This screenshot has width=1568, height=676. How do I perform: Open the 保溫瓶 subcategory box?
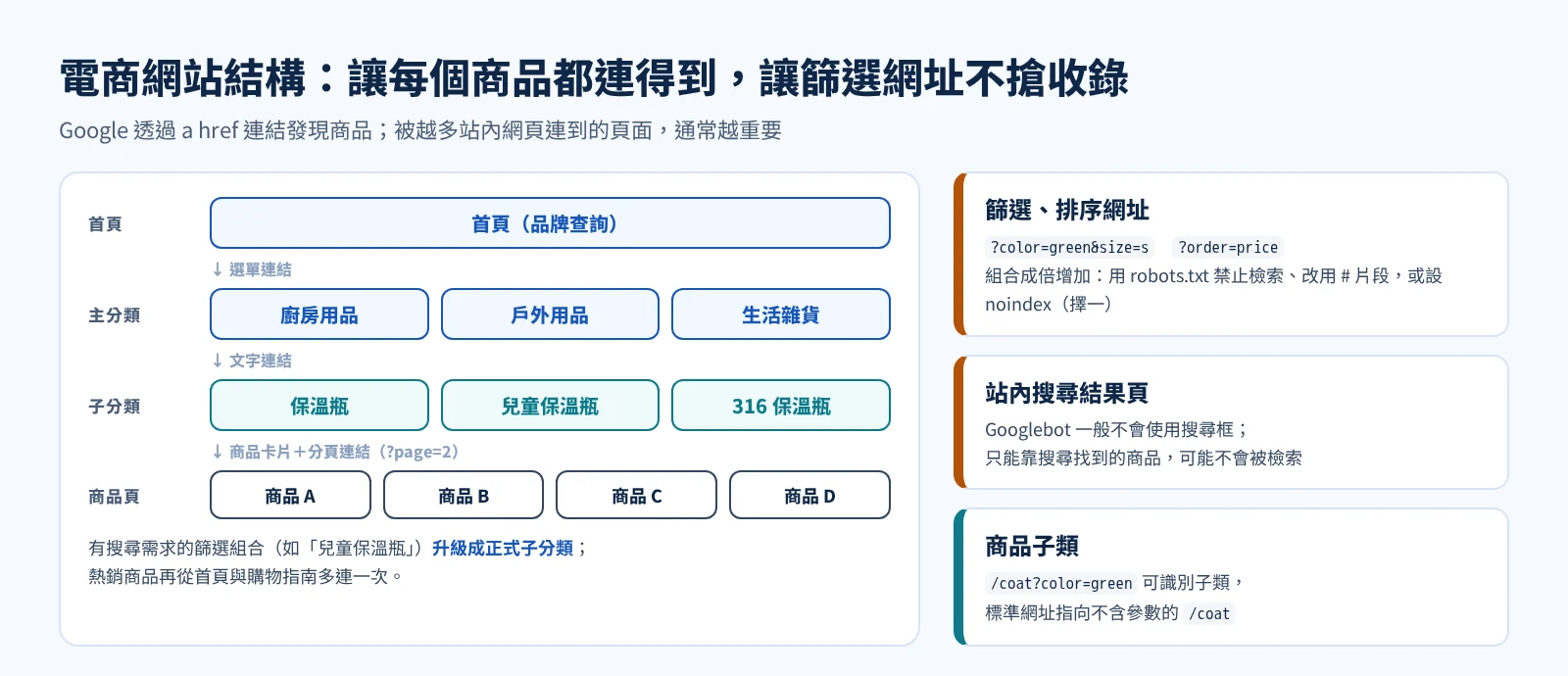pyautogui.click(x=319, y=406)
